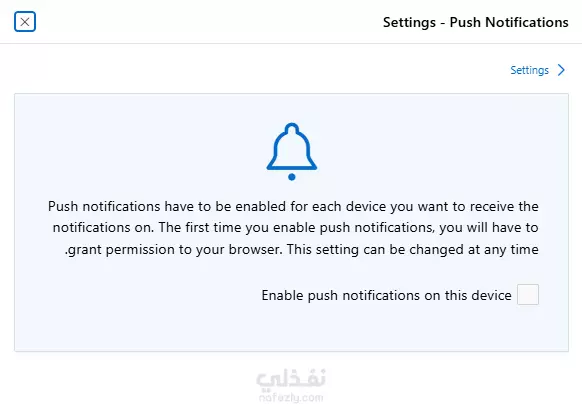The width and height of the screenshot is (582, 404).
Task: Click the 'Enable push notifications on this device' label
Action: click(x=386, y=296)
